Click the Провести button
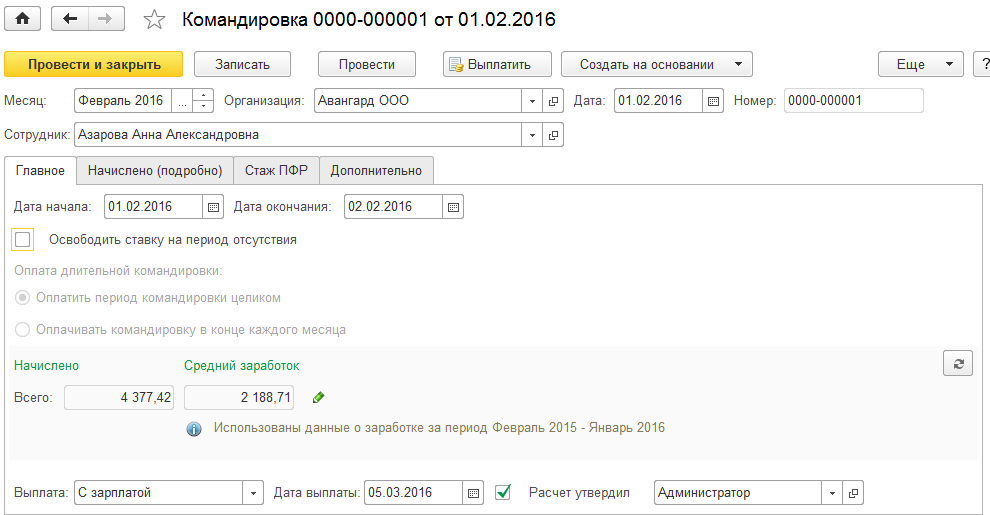990x515 pixels. coord(367,64)
